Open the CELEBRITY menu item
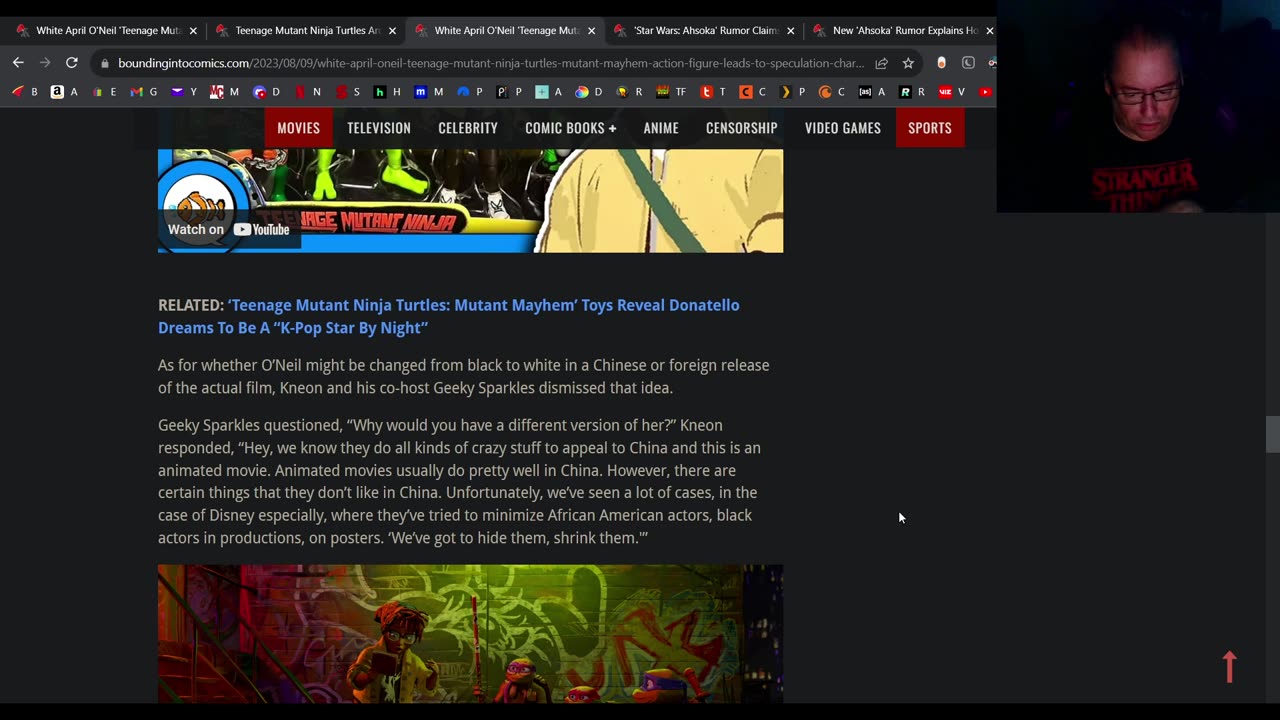1280x720 pixels. point(468,128)
